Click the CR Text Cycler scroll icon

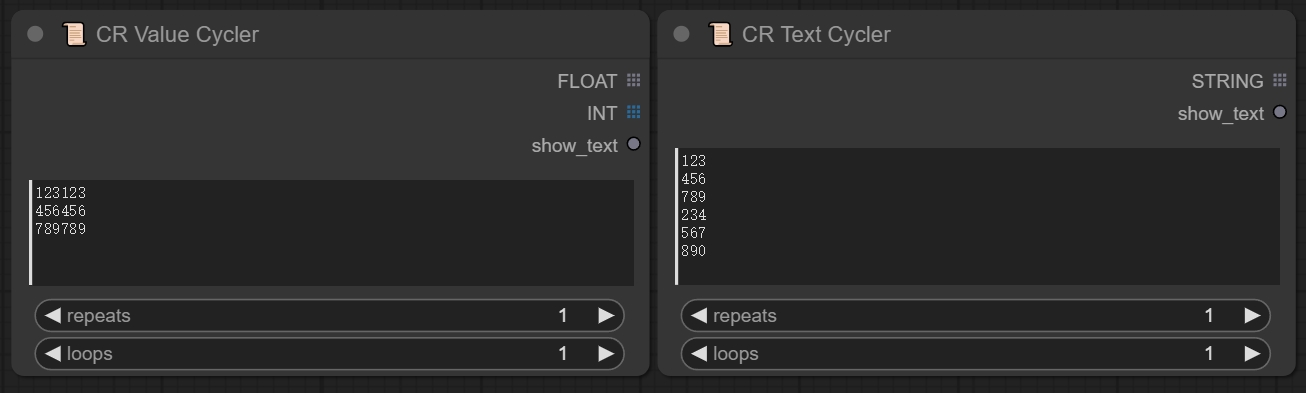point(720,34)
